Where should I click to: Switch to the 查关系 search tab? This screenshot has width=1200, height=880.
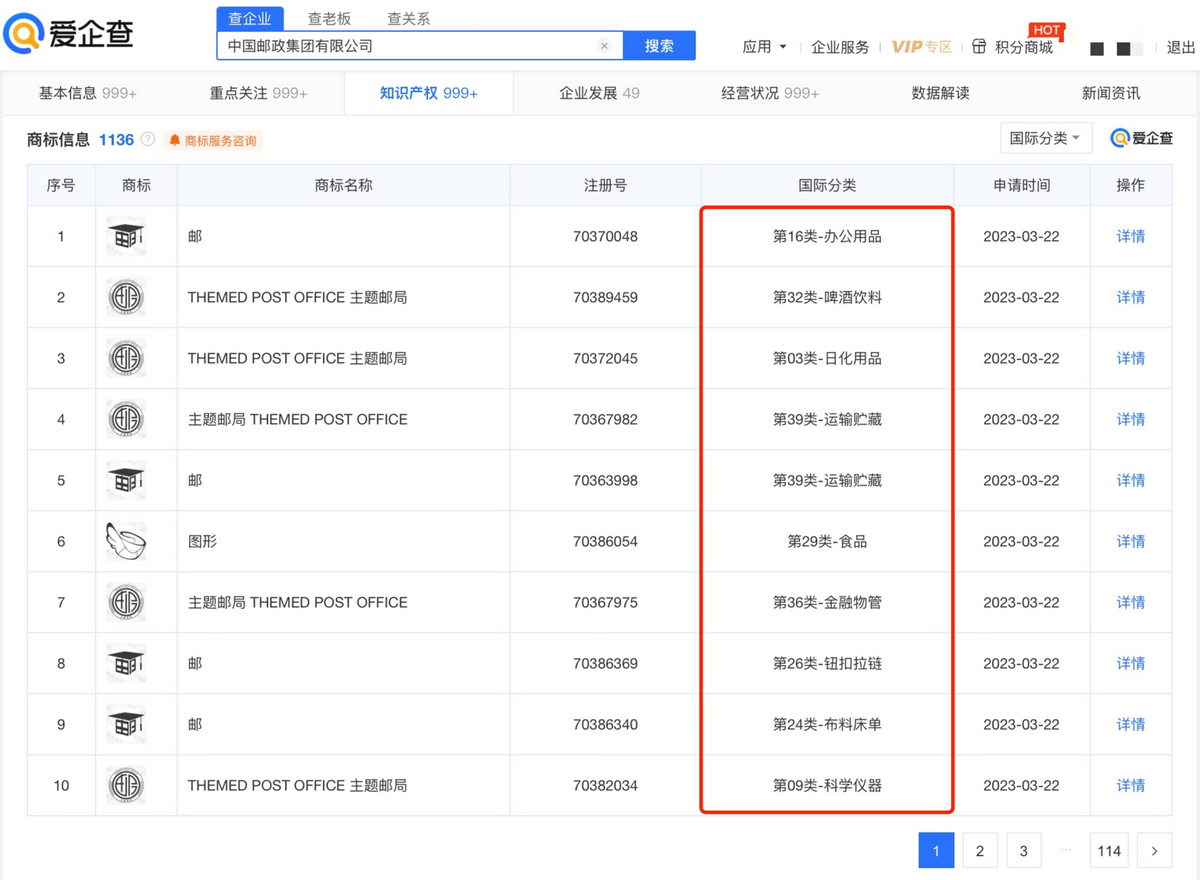click(408, 19)
